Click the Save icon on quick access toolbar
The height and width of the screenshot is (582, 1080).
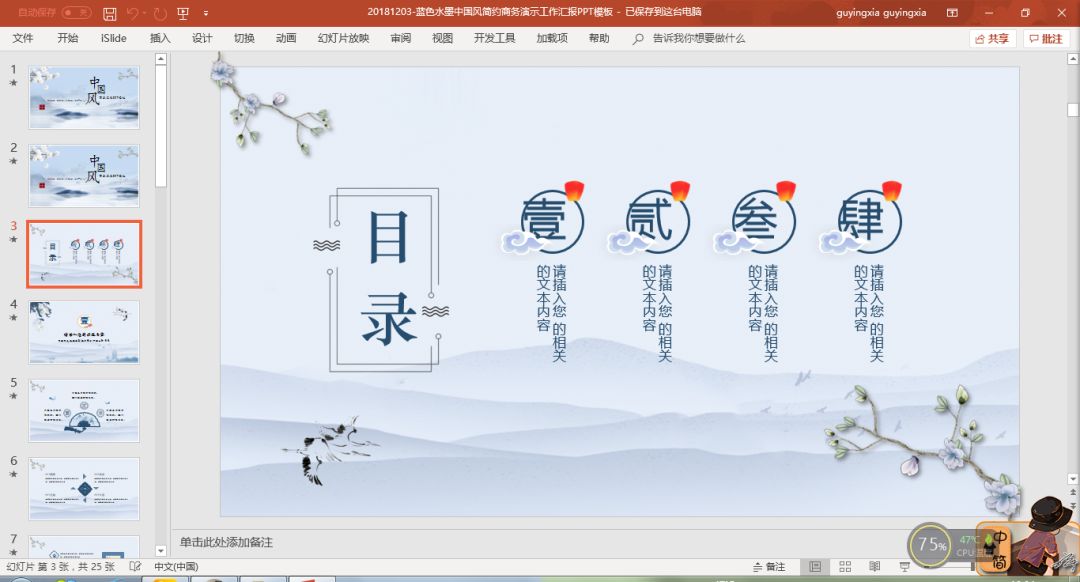point(110,13)
